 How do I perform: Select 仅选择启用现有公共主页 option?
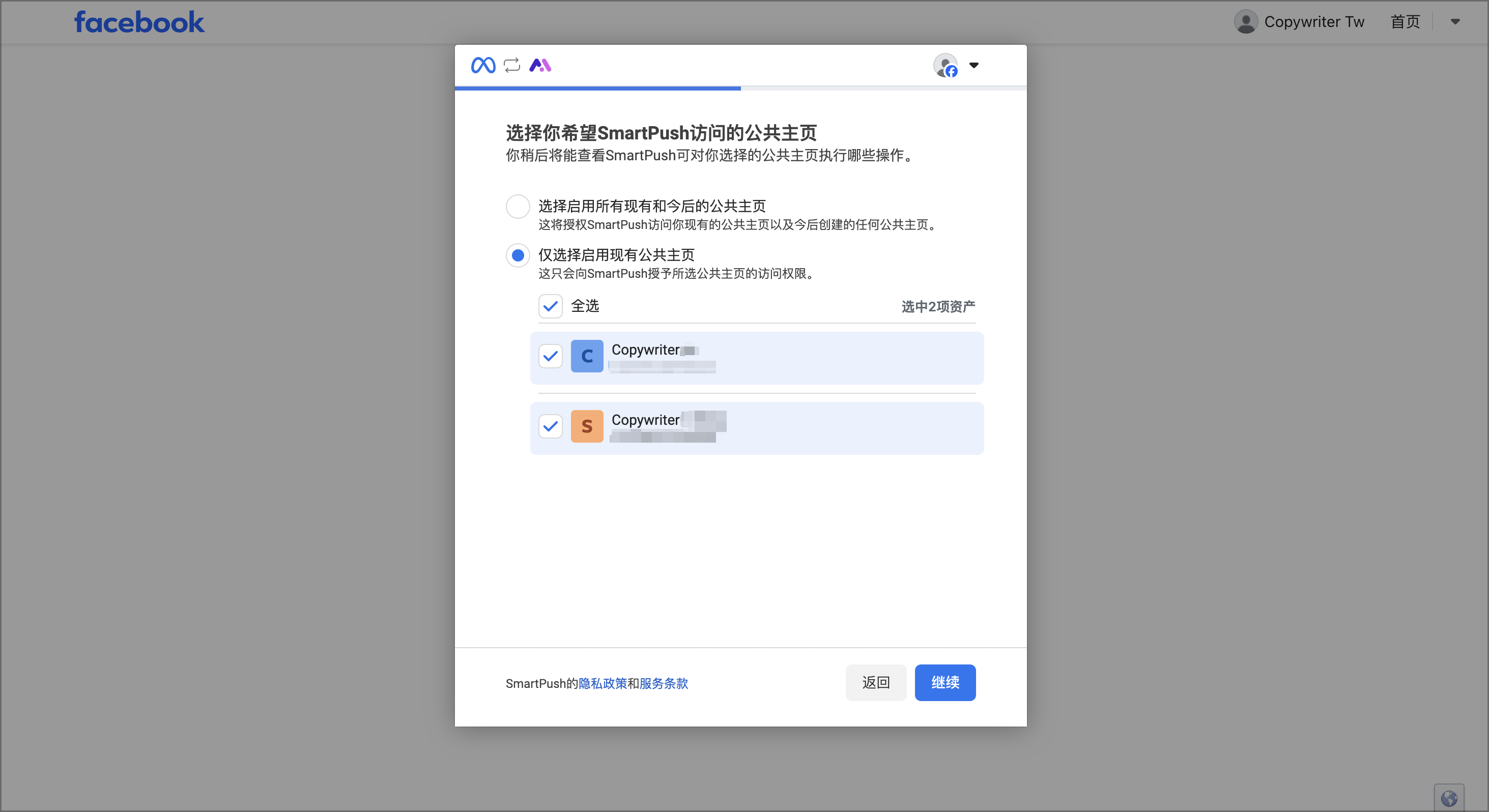coord(518,255)
